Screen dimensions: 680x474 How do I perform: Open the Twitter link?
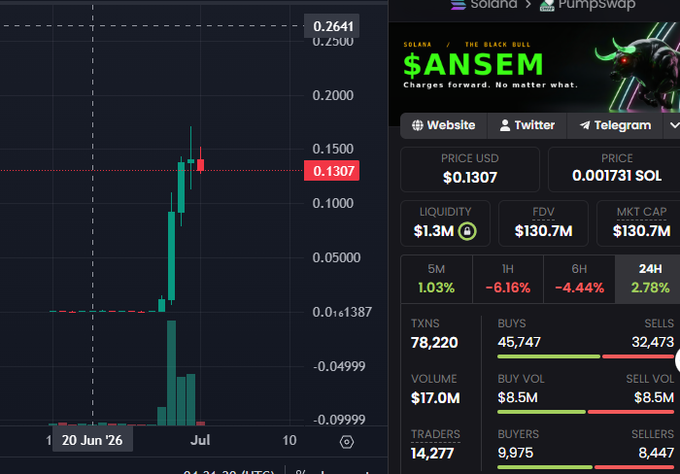(x=527, y=125)
